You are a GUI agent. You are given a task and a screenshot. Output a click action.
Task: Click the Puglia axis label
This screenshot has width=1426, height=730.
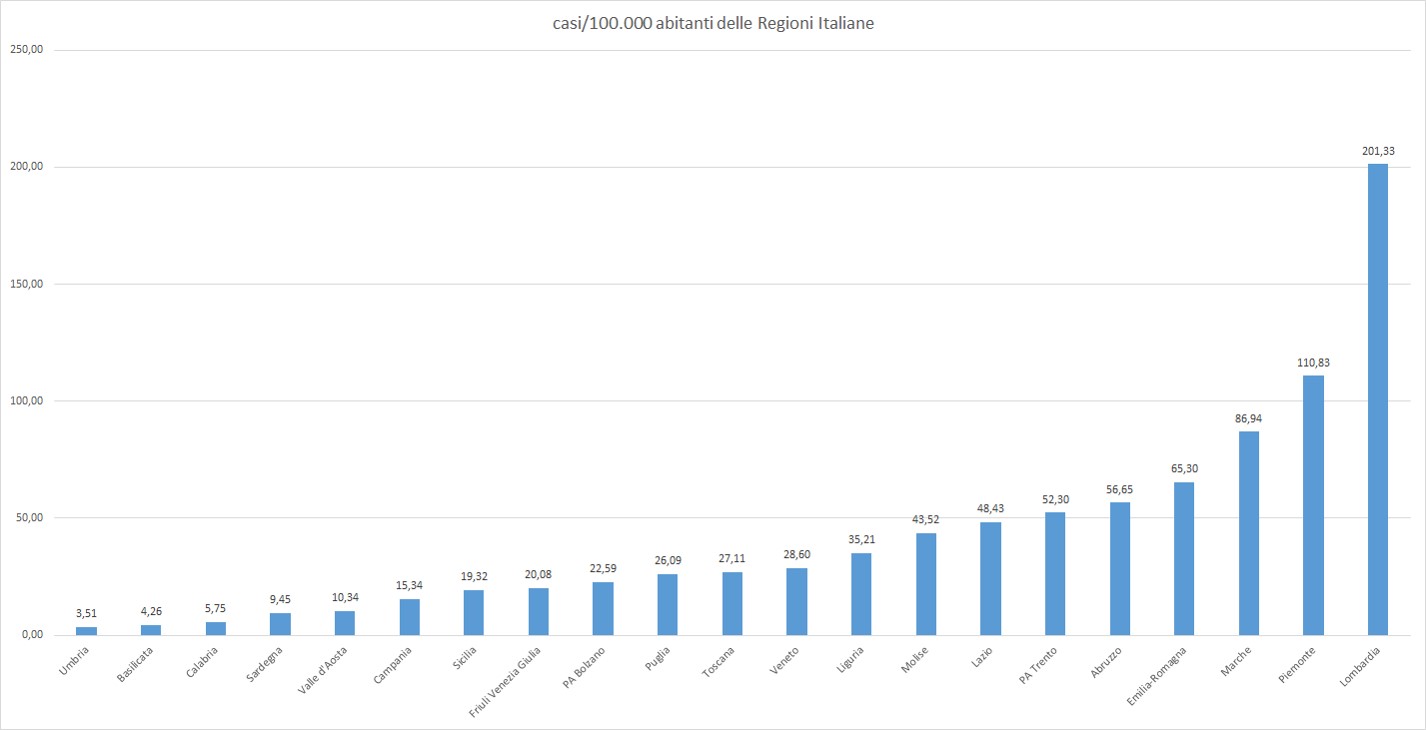(659, 659)
